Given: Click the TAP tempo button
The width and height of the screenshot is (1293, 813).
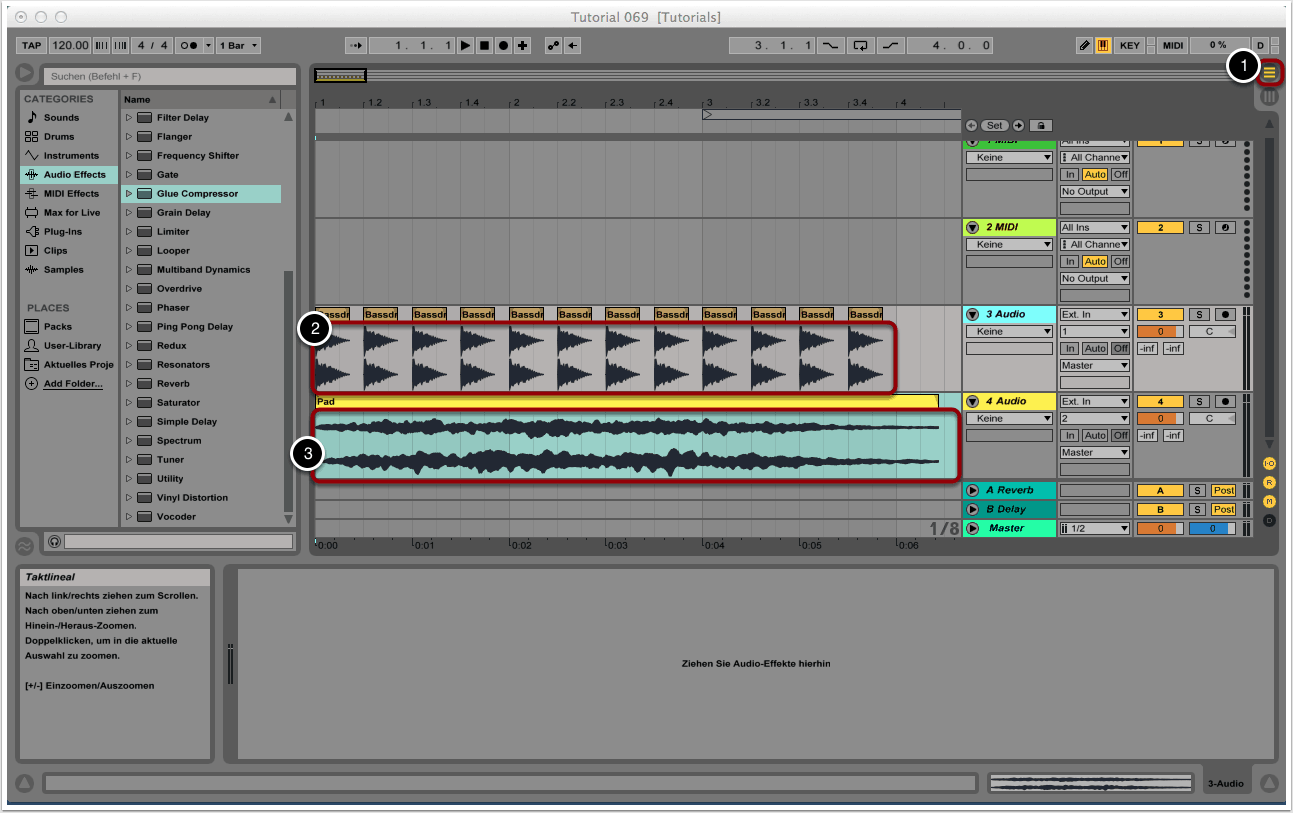Looking at the screenshot, I should pyautogui.click(x=32, y=46).
